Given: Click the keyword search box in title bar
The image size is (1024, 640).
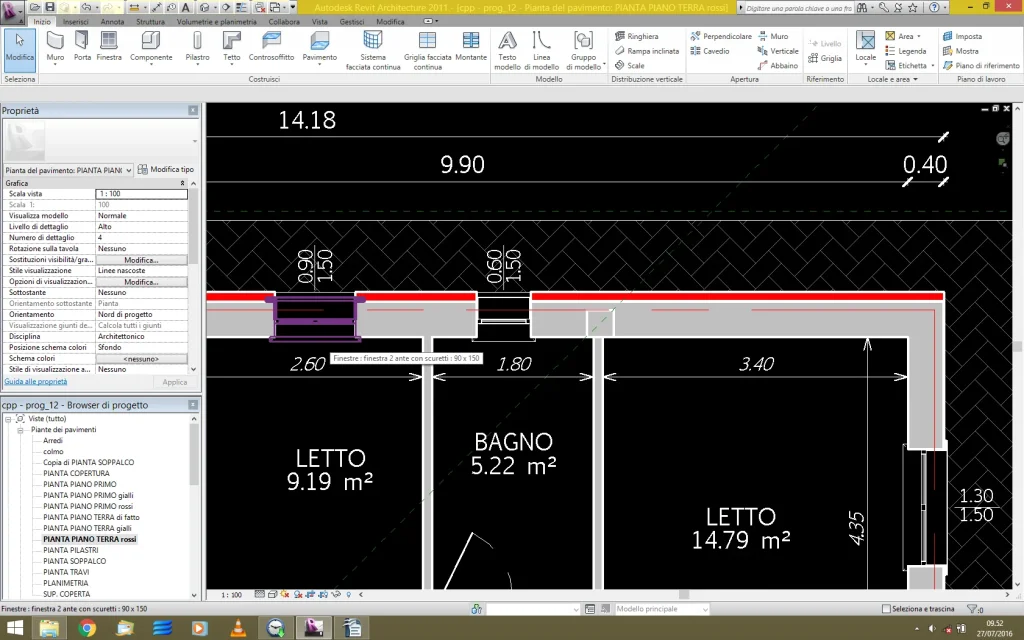Looking at the screenshot, I should [x=799, y=8].
